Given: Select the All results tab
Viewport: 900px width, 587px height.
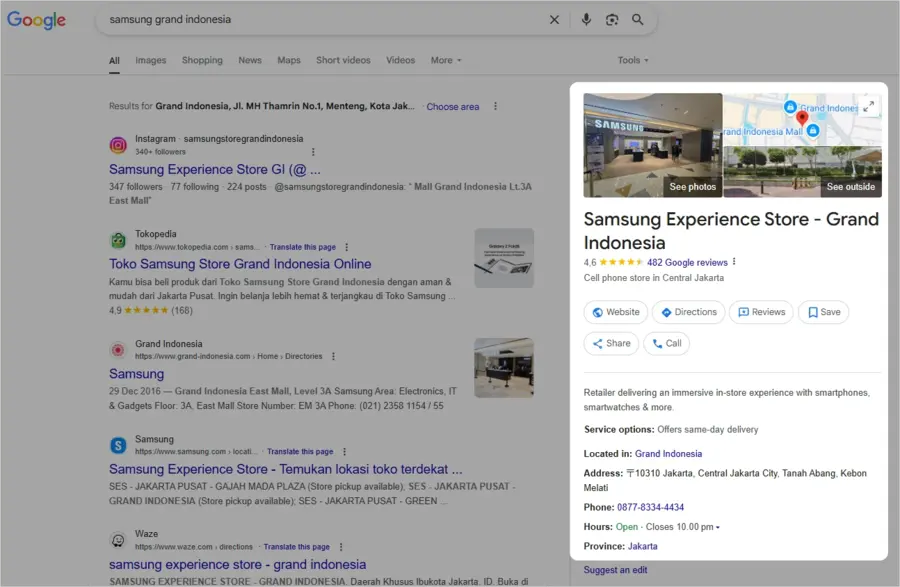Looking at the screenshot, I should [x=114, y=61].
